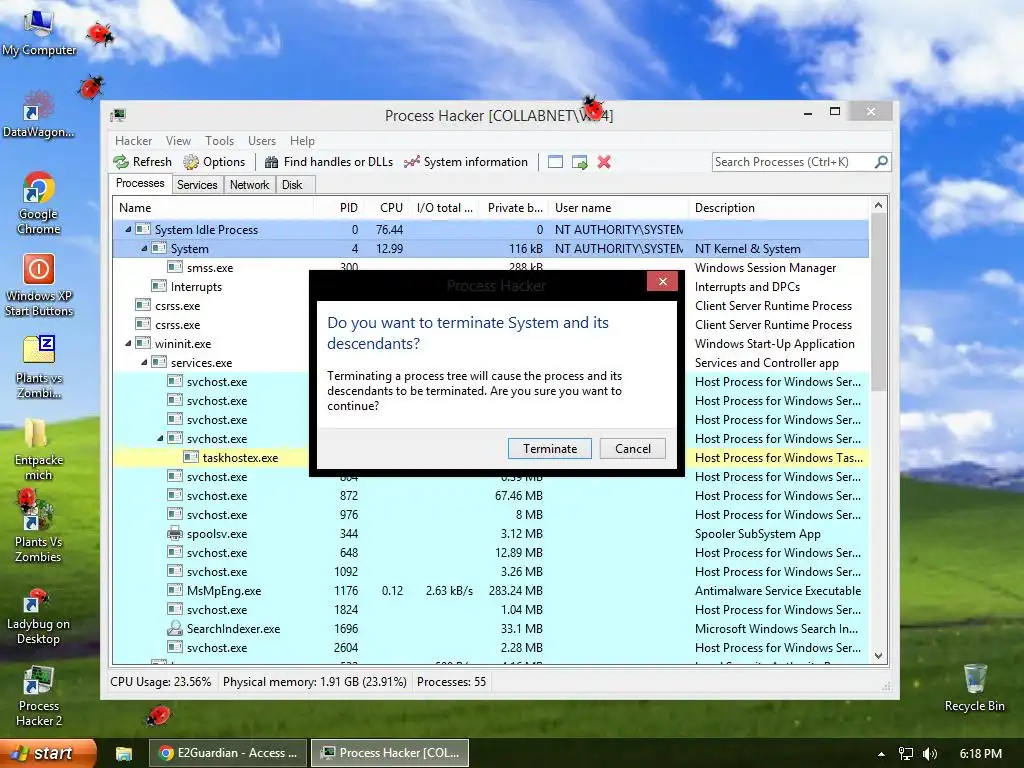Switch to E2Guardian Chrome taskbar window

(x=228, y=753)
